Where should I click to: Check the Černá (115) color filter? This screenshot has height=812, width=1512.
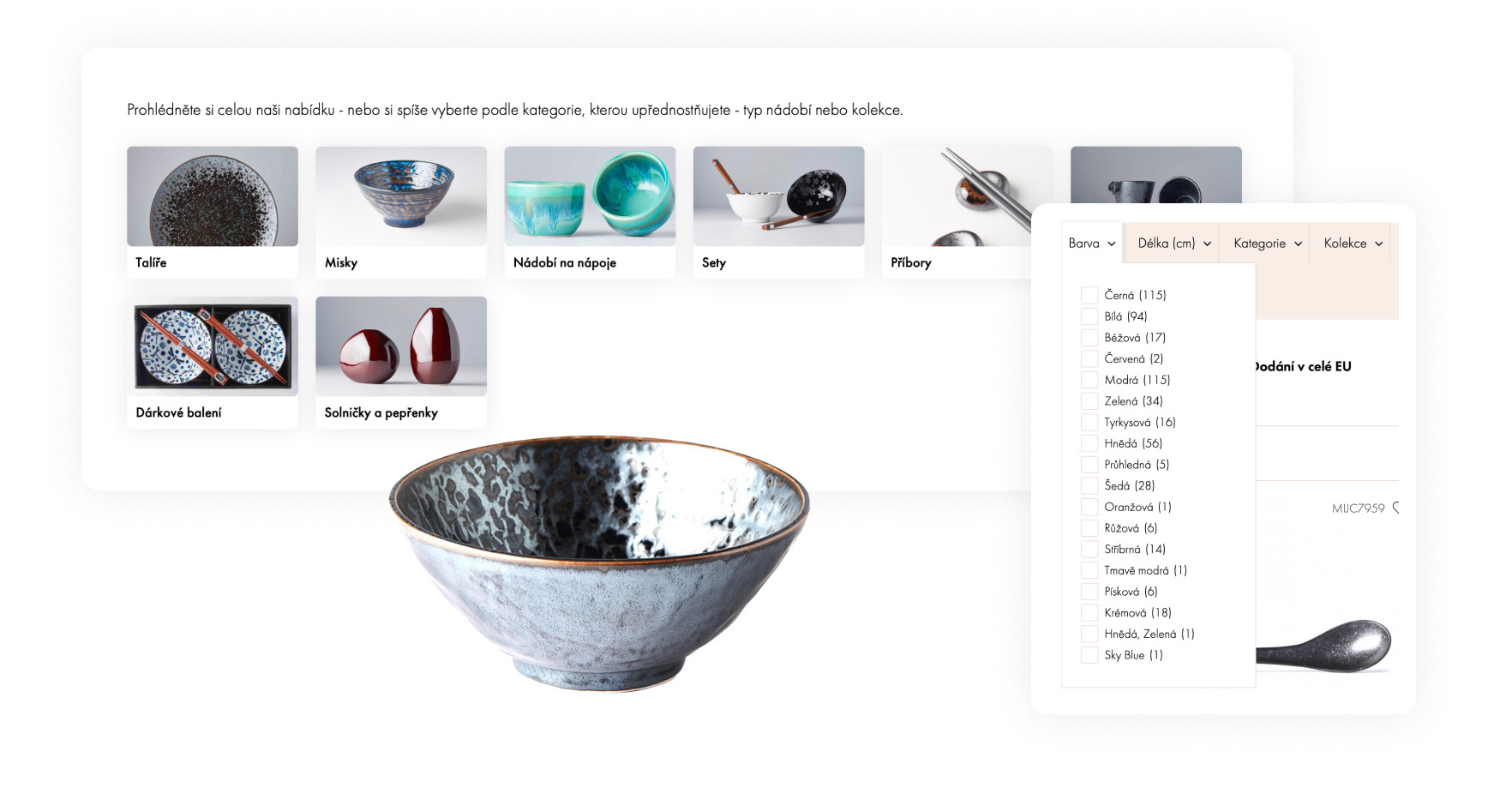1089,295
